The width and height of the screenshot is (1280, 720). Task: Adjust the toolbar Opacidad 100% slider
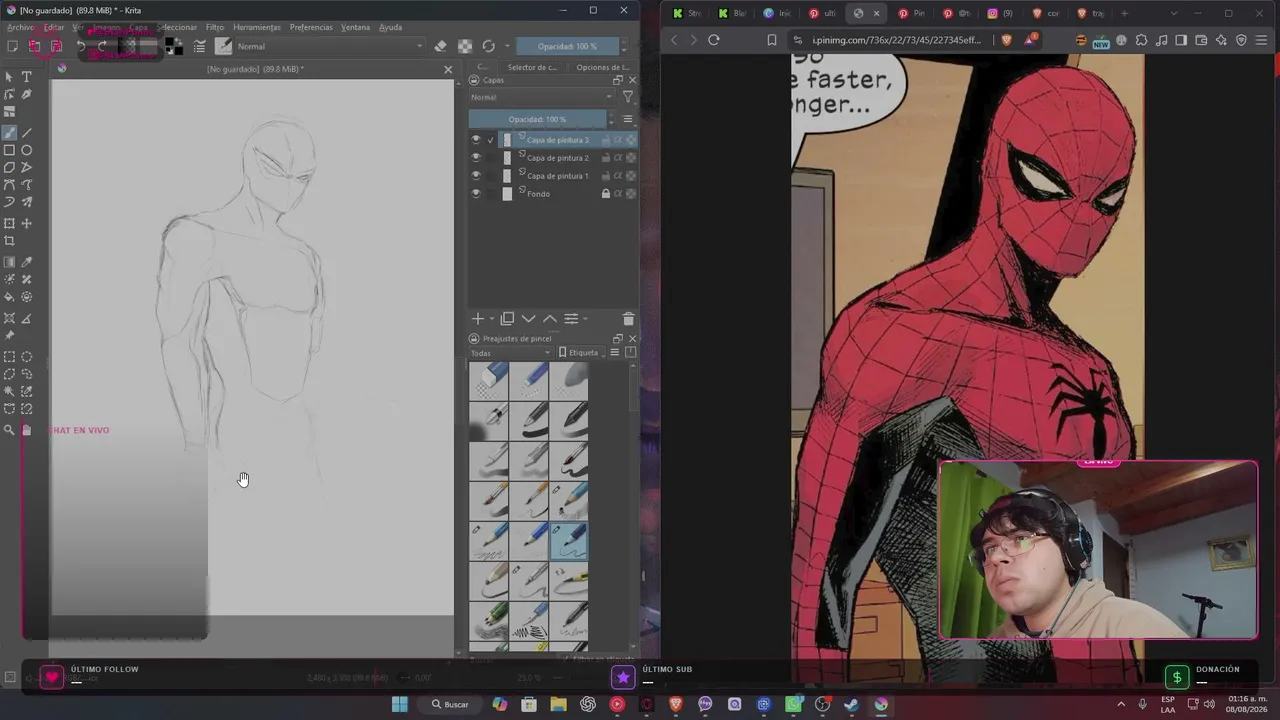coord(567,46)
